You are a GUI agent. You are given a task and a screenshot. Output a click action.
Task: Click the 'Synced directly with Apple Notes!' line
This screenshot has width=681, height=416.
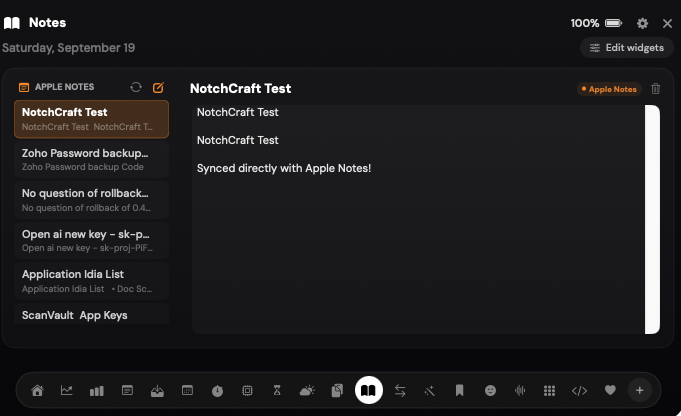pos(284,168)
